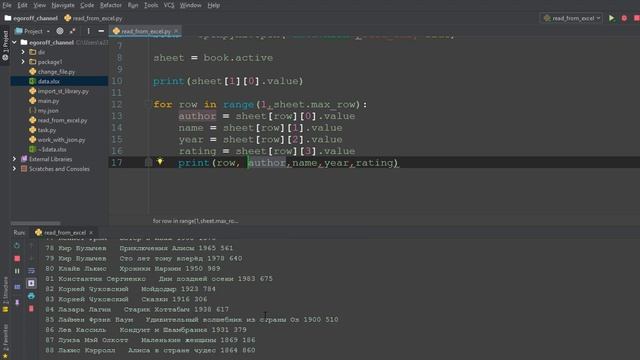Expand External Libraries node
Screen dimensions: 640x360
15,159
